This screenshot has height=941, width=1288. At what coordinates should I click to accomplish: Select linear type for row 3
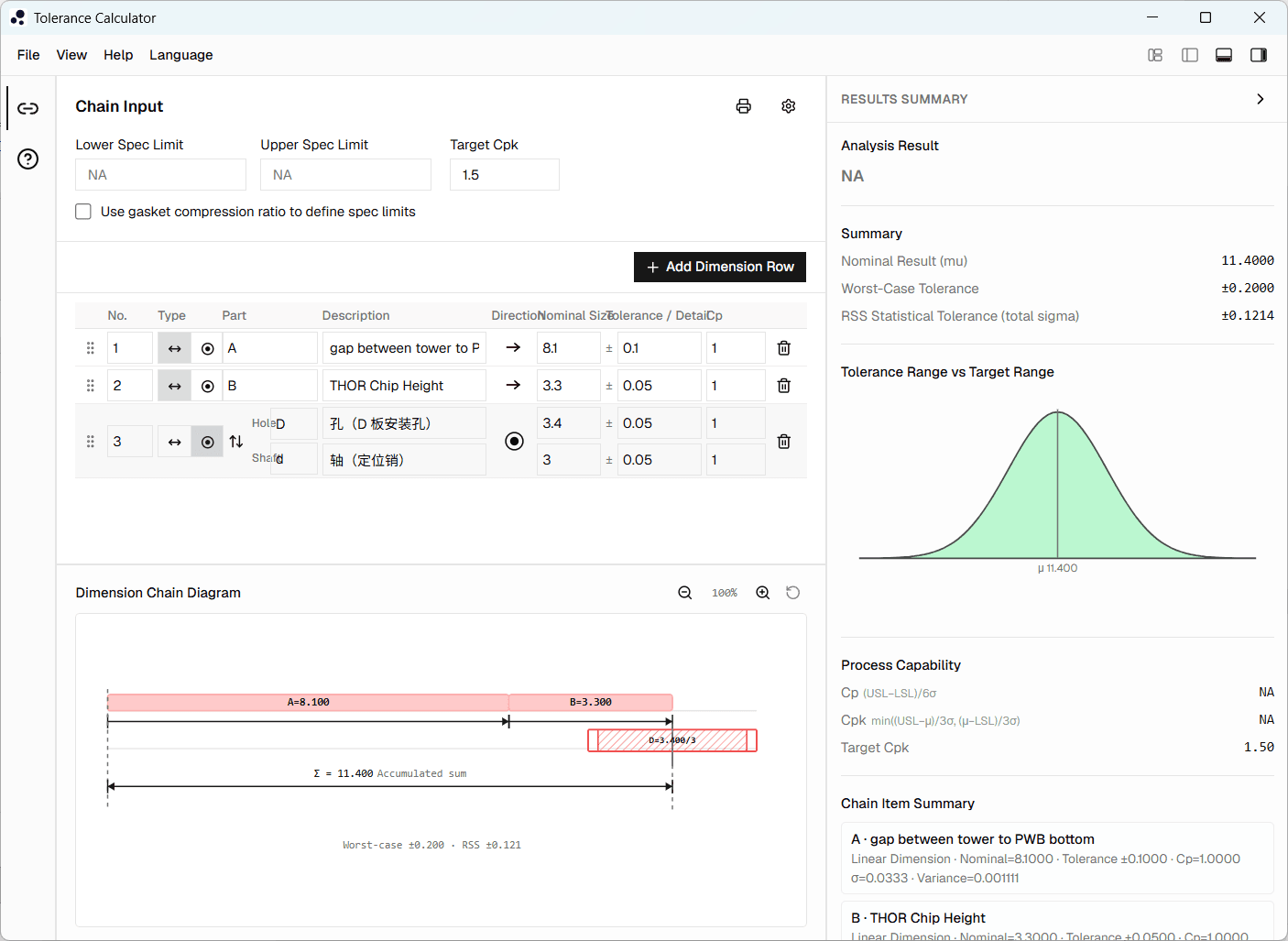(x=174, y=442)
